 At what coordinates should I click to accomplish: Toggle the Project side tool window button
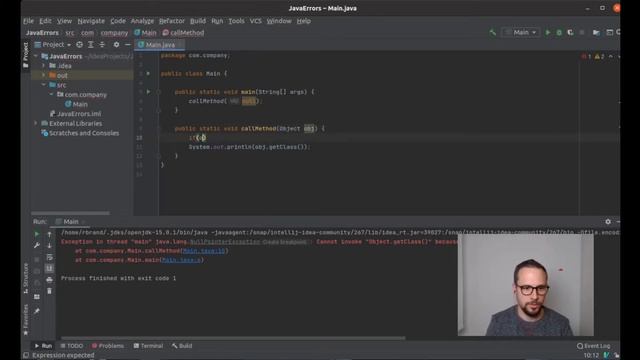[26, 55]
